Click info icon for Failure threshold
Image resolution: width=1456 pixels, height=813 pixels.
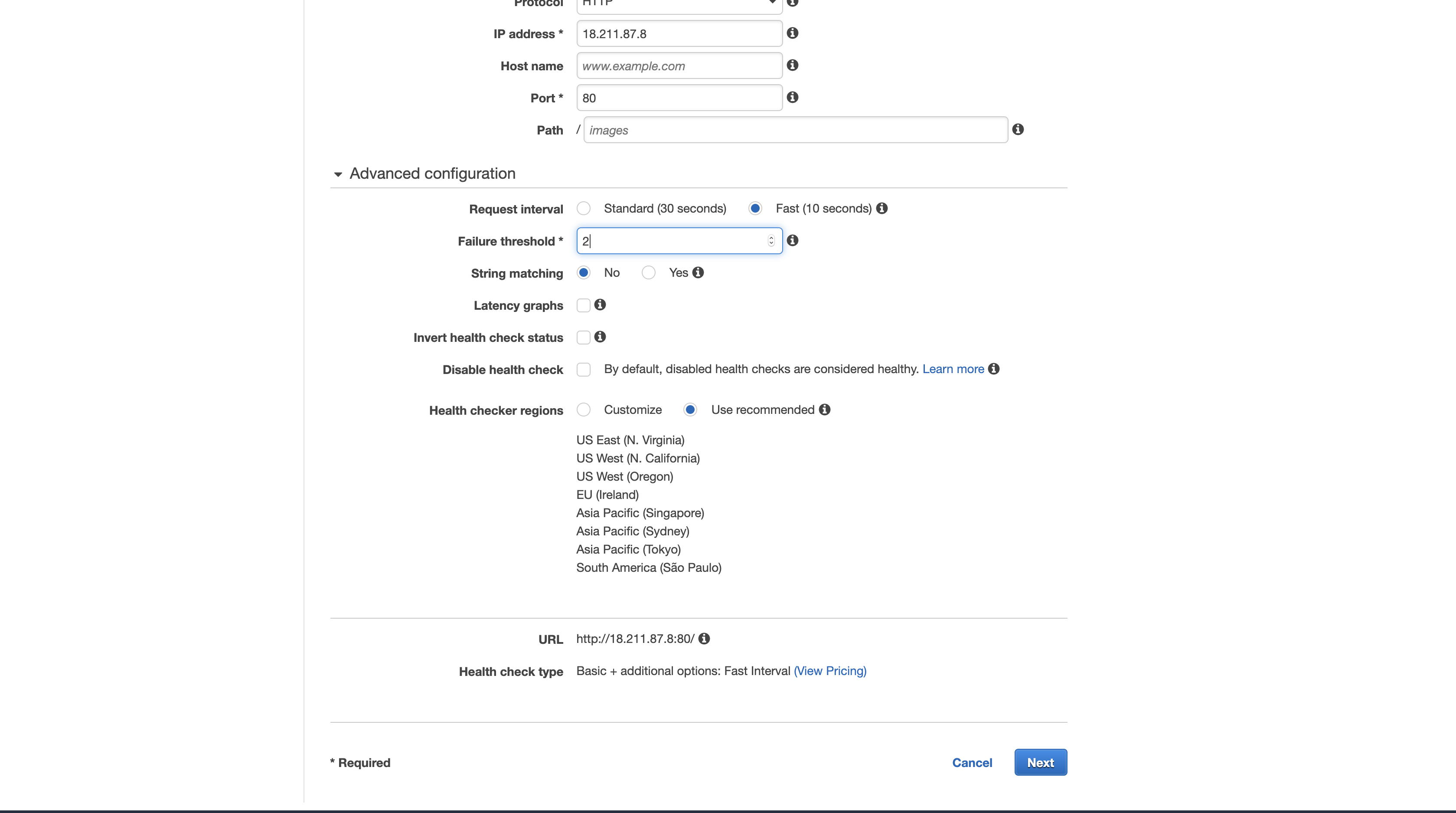(793, 241)
